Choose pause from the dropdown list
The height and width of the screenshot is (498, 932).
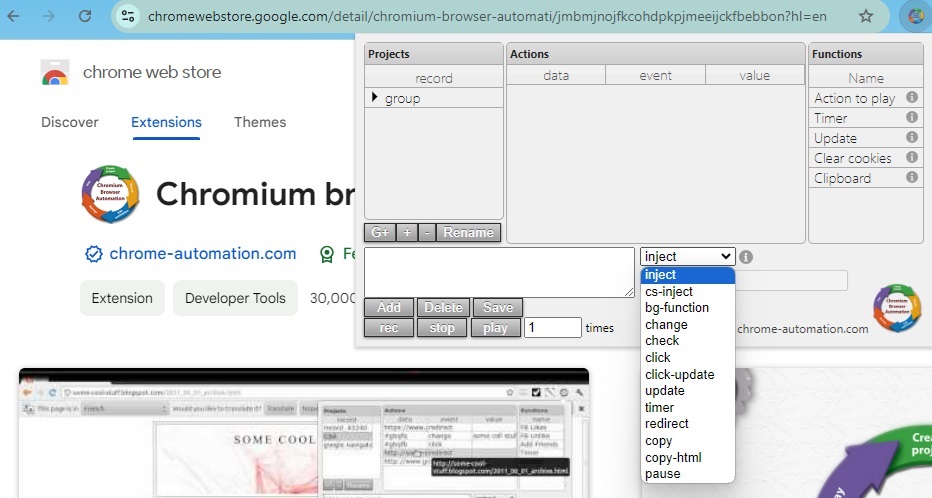pyautogui.click(x=688, y=474)
